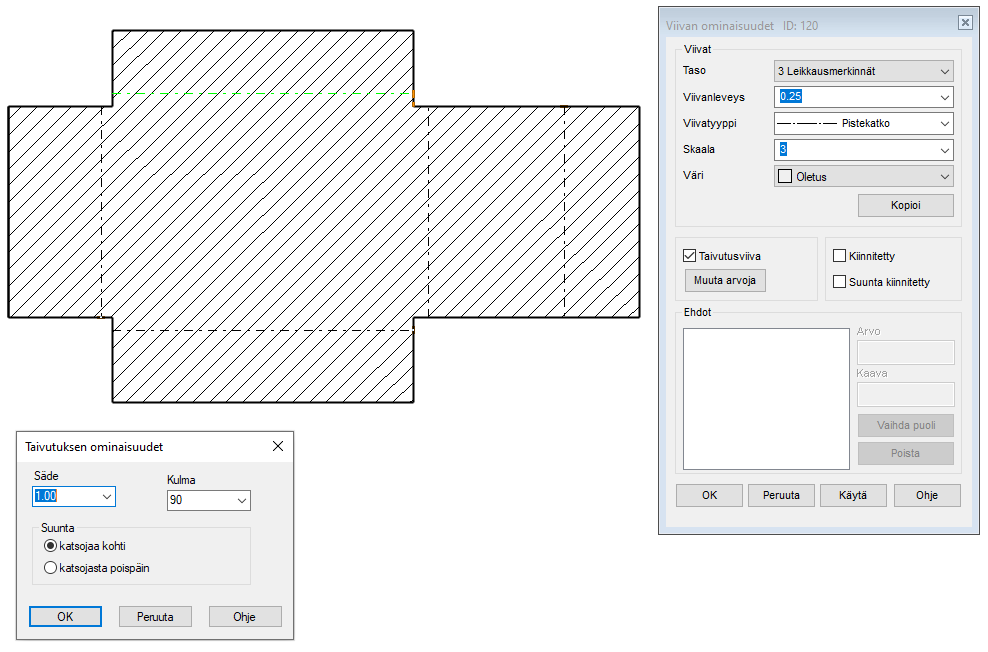Select the katsojaa kohti radio option
The height and width of the screenshot is (652, 988).
coord(51,546)
